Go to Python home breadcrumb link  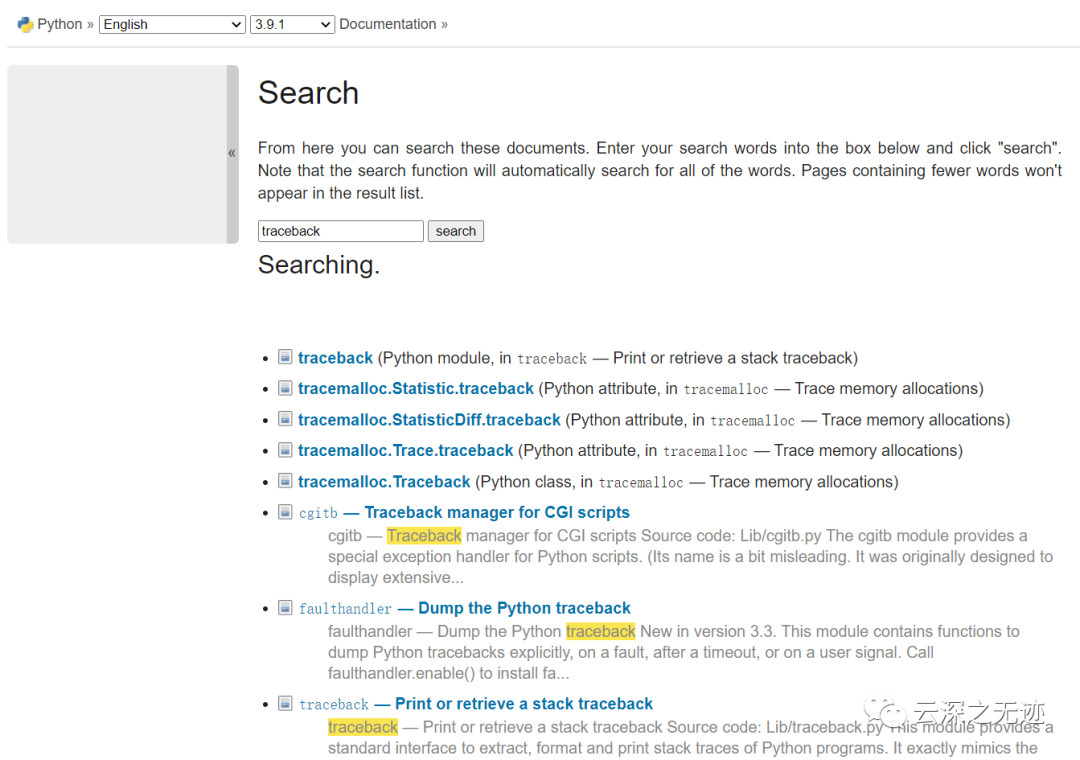[60, 24]
